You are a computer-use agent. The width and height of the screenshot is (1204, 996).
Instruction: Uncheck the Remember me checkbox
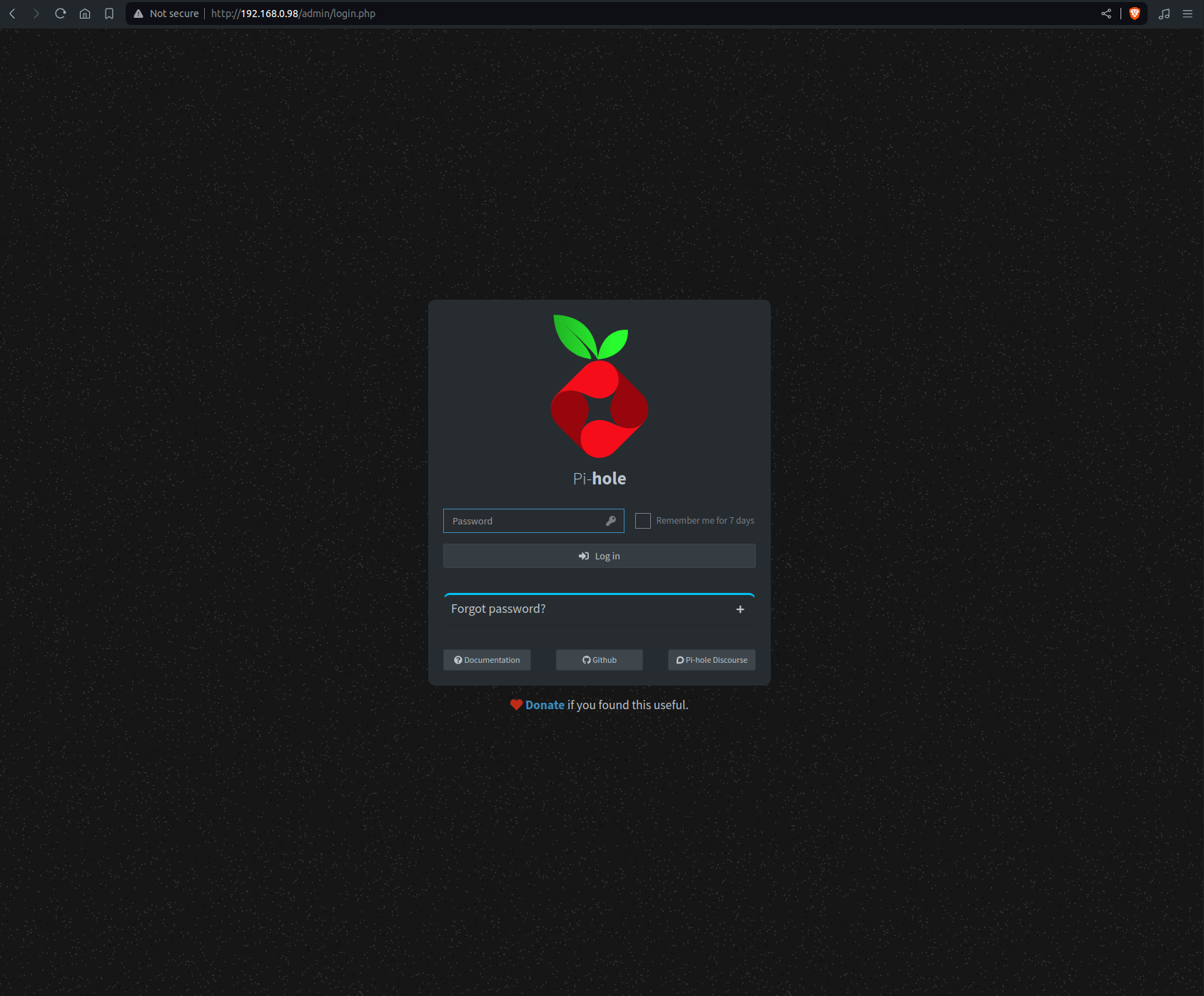coord(642,521)
